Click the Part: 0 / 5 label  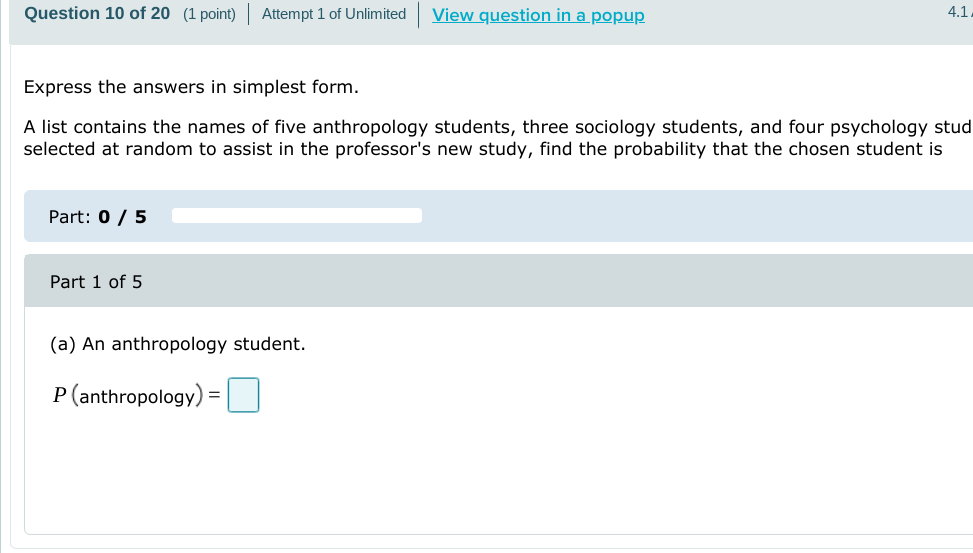[x=97, y=217]
